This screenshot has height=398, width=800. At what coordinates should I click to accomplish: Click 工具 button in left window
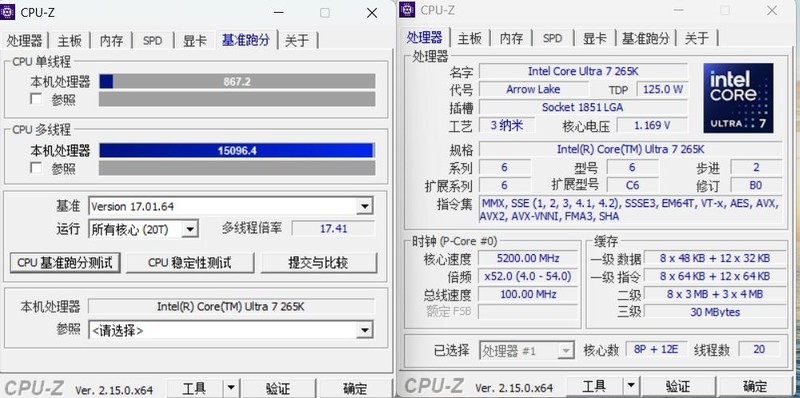pos(194,389)
